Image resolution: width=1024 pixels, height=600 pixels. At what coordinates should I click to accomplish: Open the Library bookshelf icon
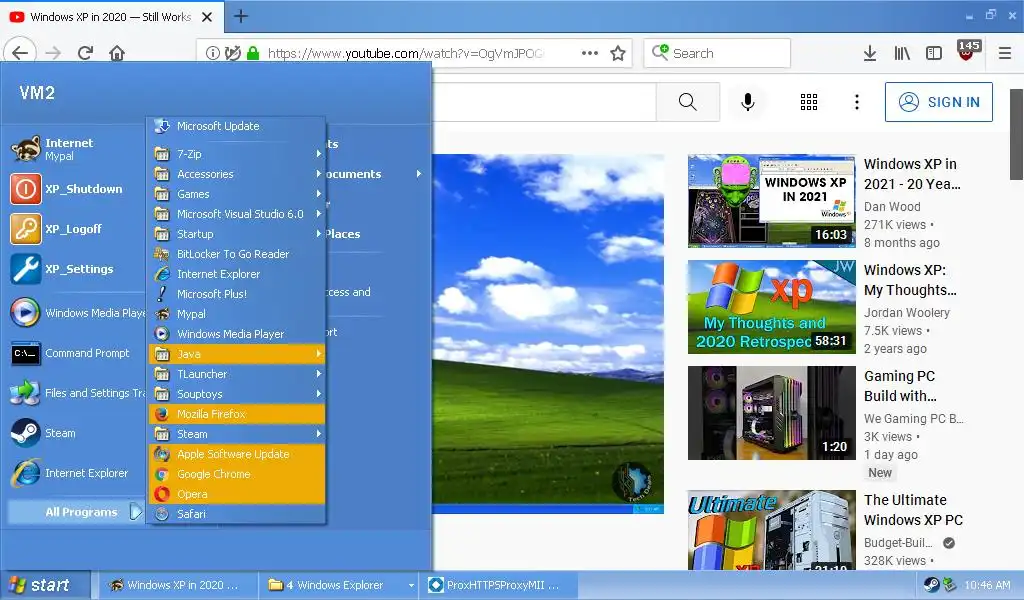click(902, 54)
